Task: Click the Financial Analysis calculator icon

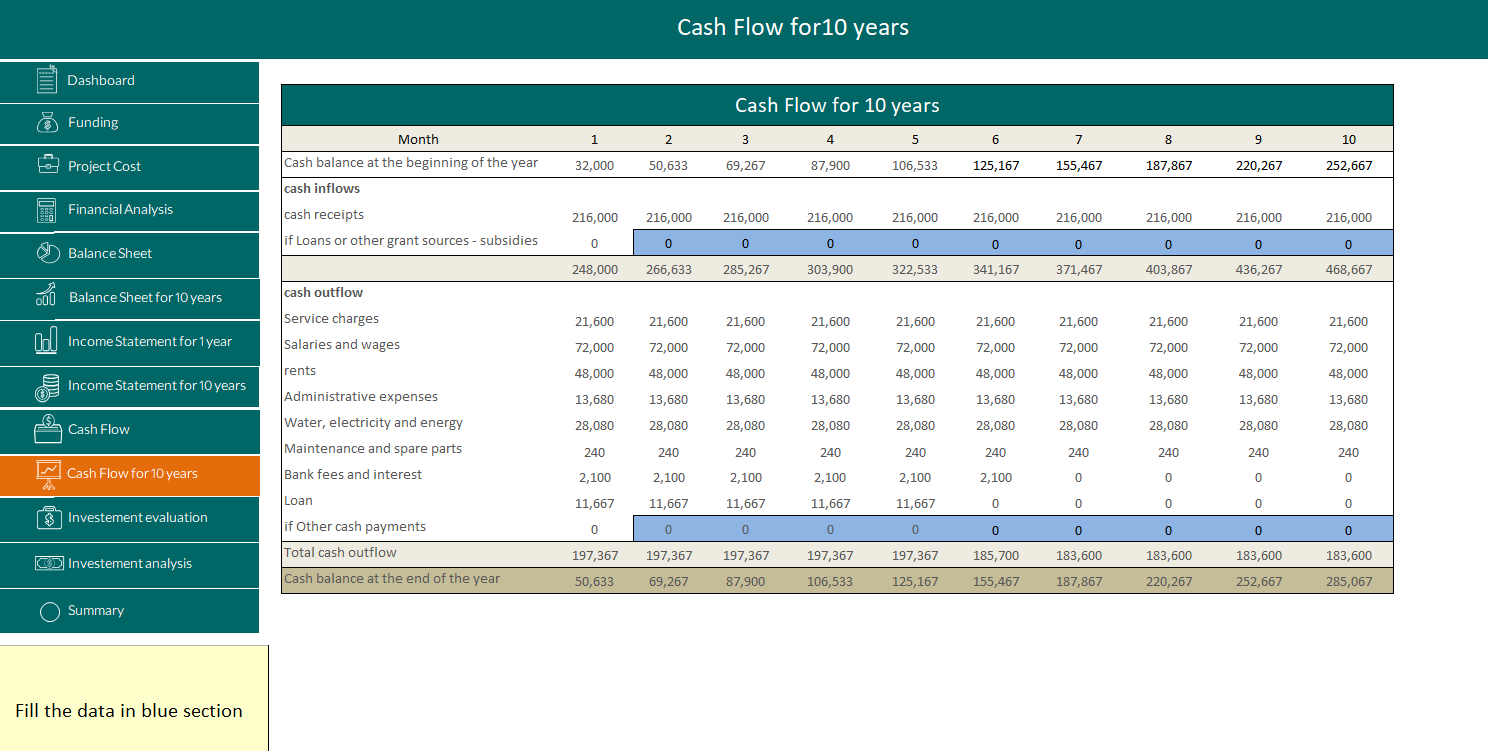Action: 47,210
